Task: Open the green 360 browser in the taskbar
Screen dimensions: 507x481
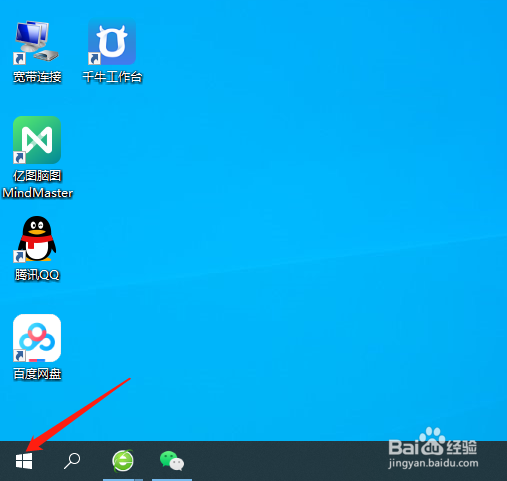Action: (123, 461)
